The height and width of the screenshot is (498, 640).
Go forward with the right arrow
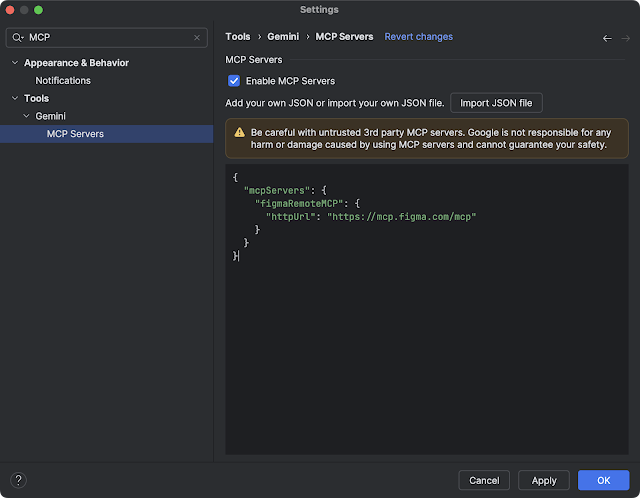click(x=624, y=38)
